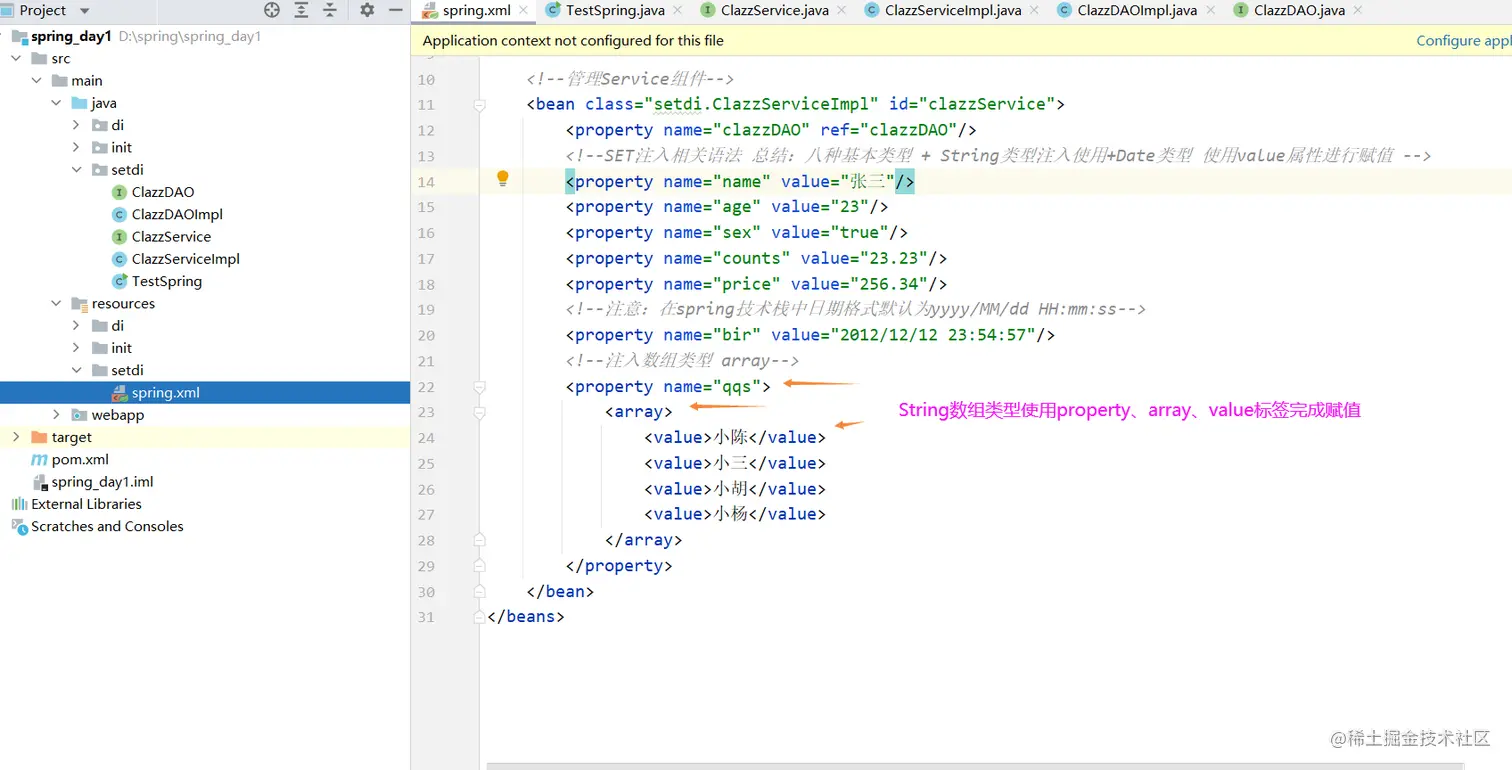Click the spring_day1 module icon
Image resolution: width=1512 pixels, height=770 pixels.
tap(19, 36)
